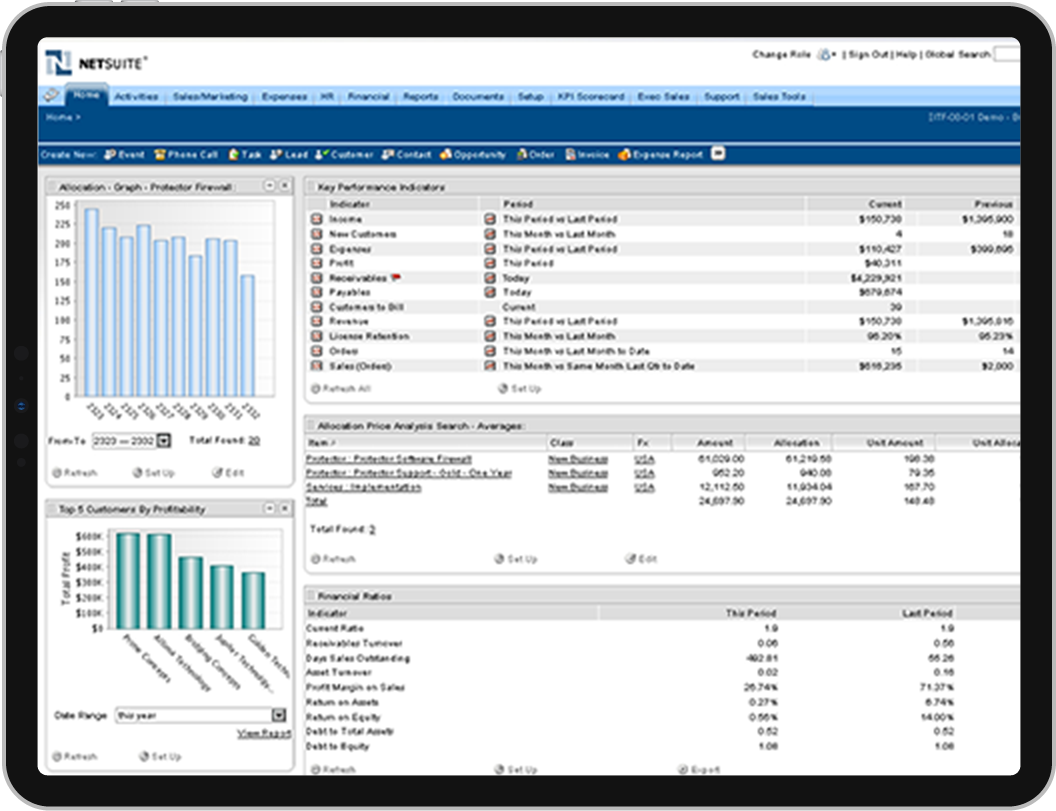Open the From-To range dropdown
The height and width of the screenshot is (811, 1056).
pyautogui.click(x=164, y=441)
